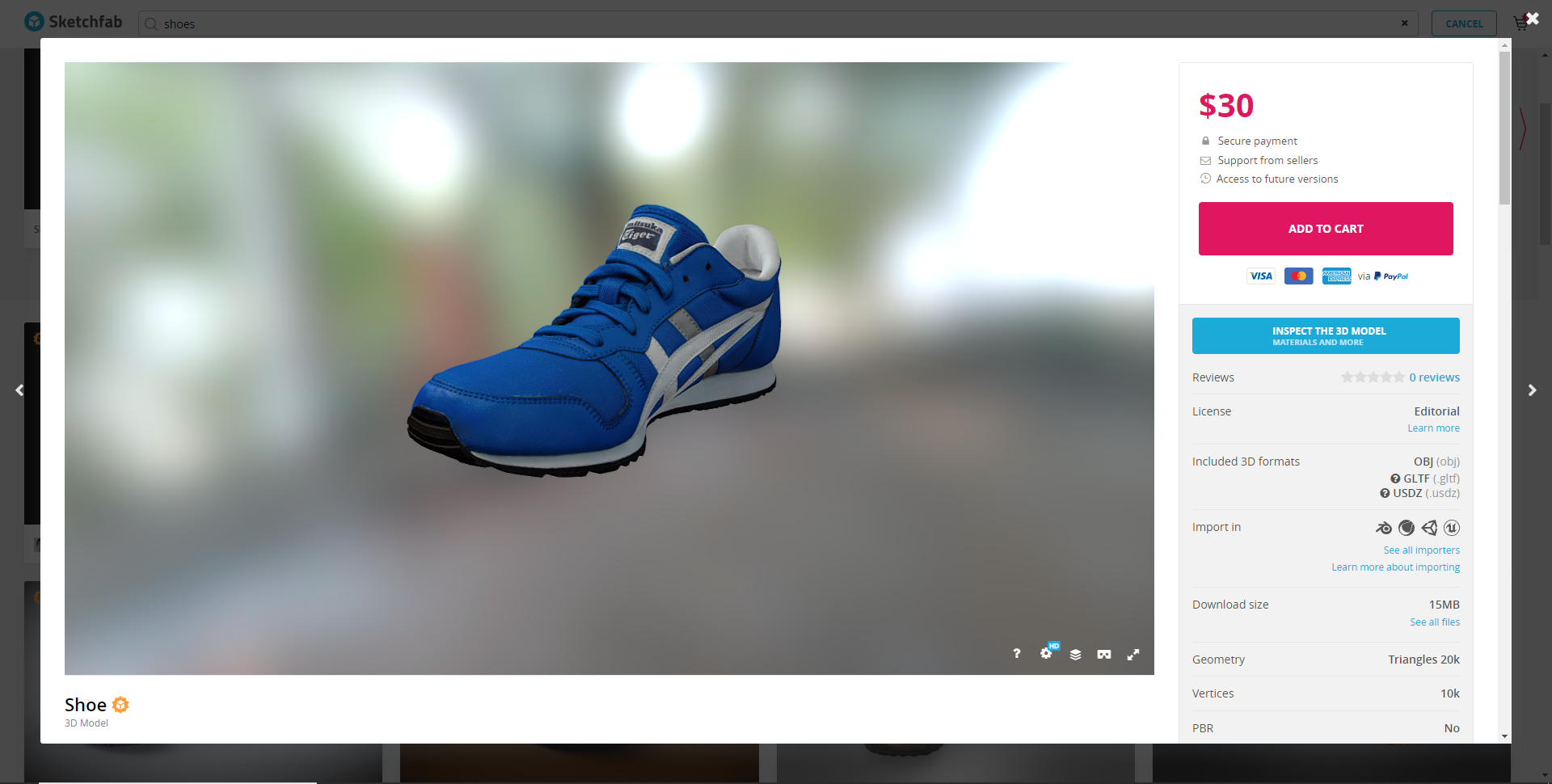Image resolution: width=1552 pixels, height=784 pixels.
Task: Click the American Express payment icon
Action: pos(1337,276)
